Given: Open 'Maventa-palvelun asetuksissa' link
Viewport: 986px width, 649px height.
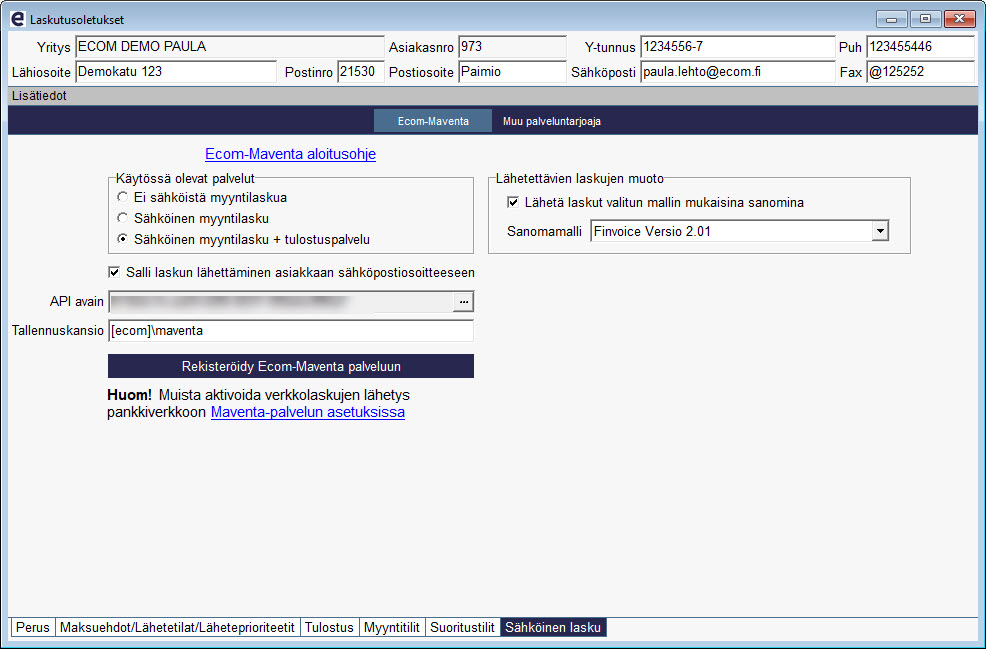Looking at the screenshot, I should [307, 413].
